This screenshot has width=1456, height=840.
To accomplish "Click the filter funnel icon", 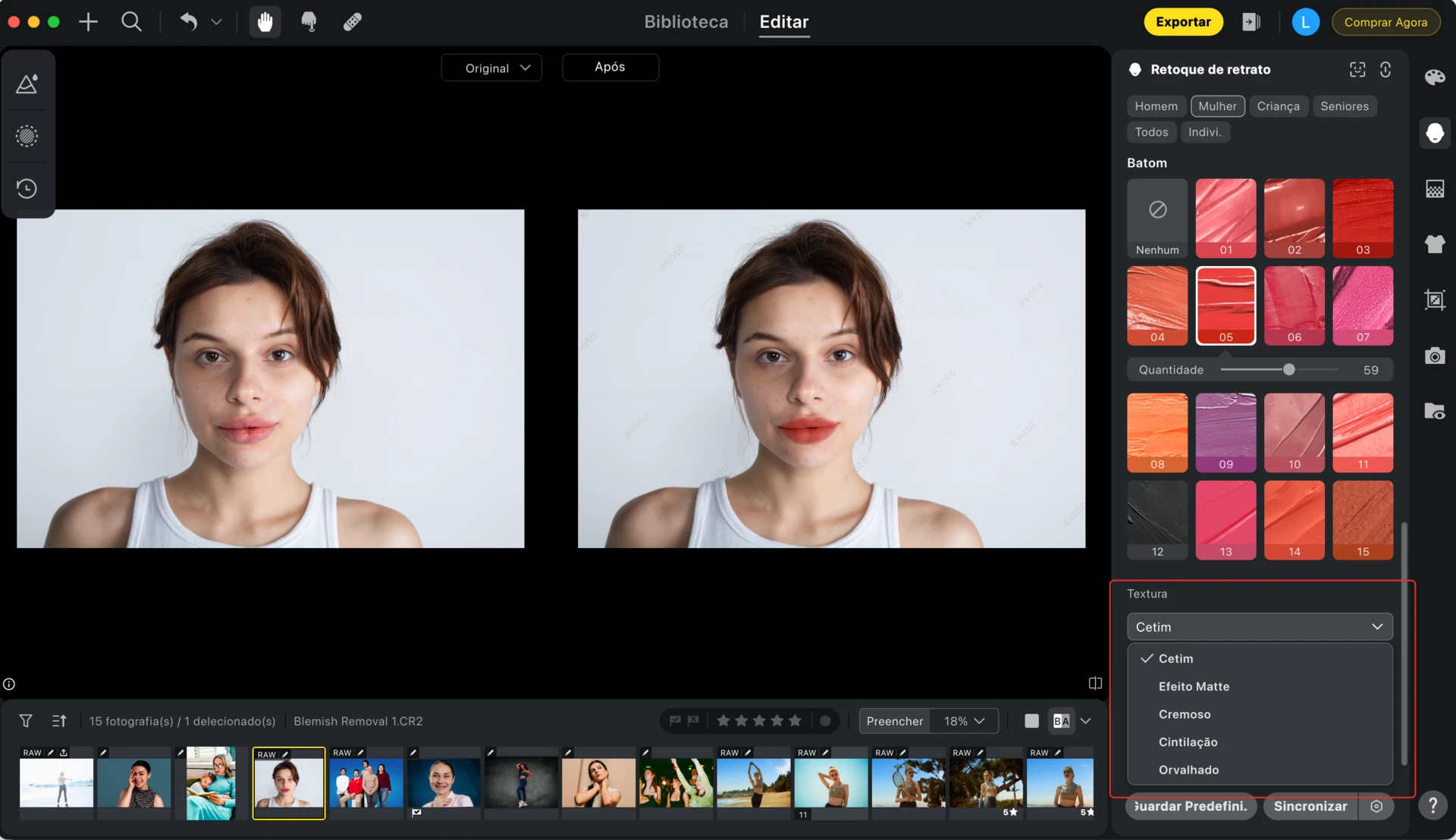I will click(26, 721).
